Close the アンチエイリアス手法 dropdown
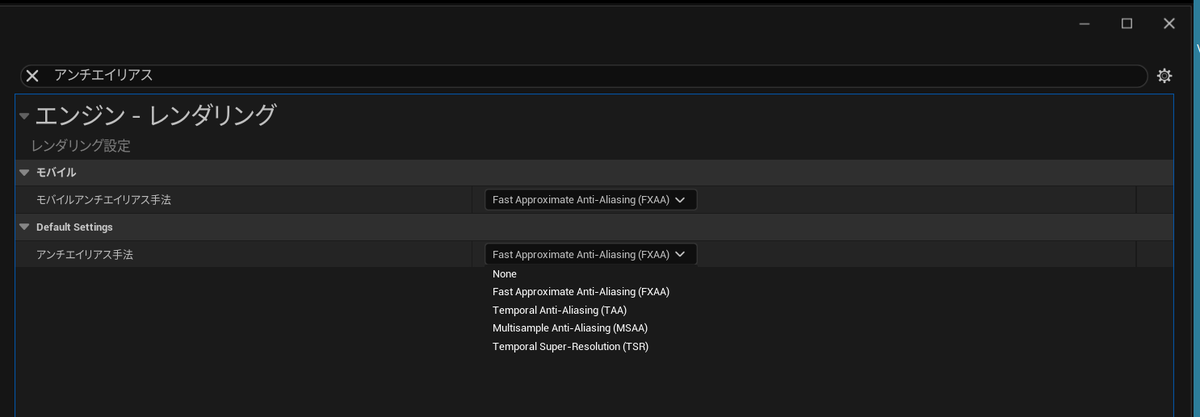 pyautogui.click(x=590, y=254)
